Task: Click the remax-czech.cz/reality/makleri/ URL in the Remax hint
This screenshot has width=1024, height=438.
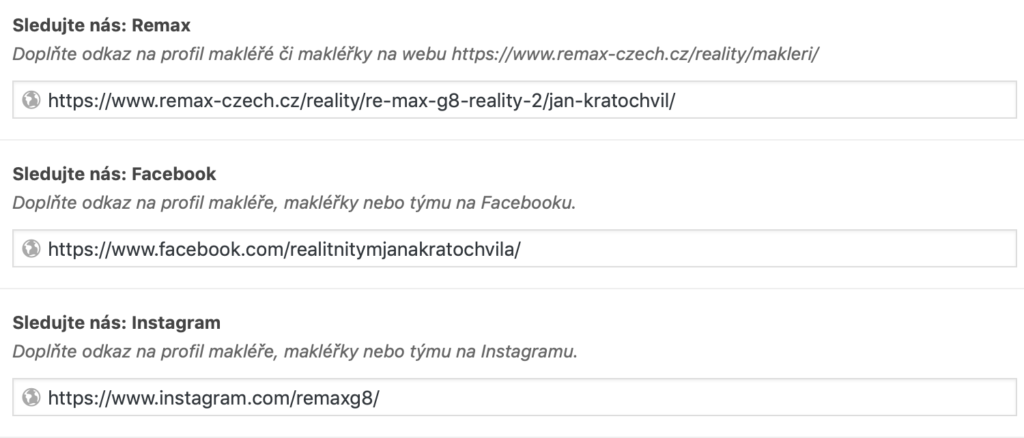Action: pyautogui.click(x=635, y=52)
